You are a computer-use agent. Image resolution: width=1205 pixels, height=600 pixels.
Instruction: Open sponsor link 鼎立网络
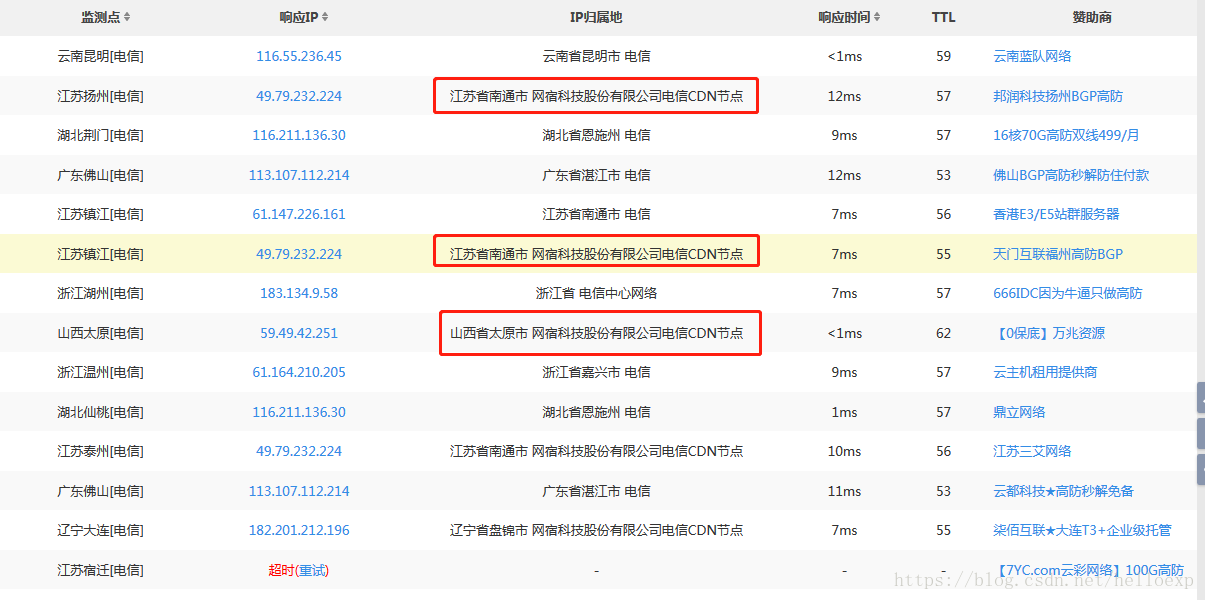click(1019, 412)
